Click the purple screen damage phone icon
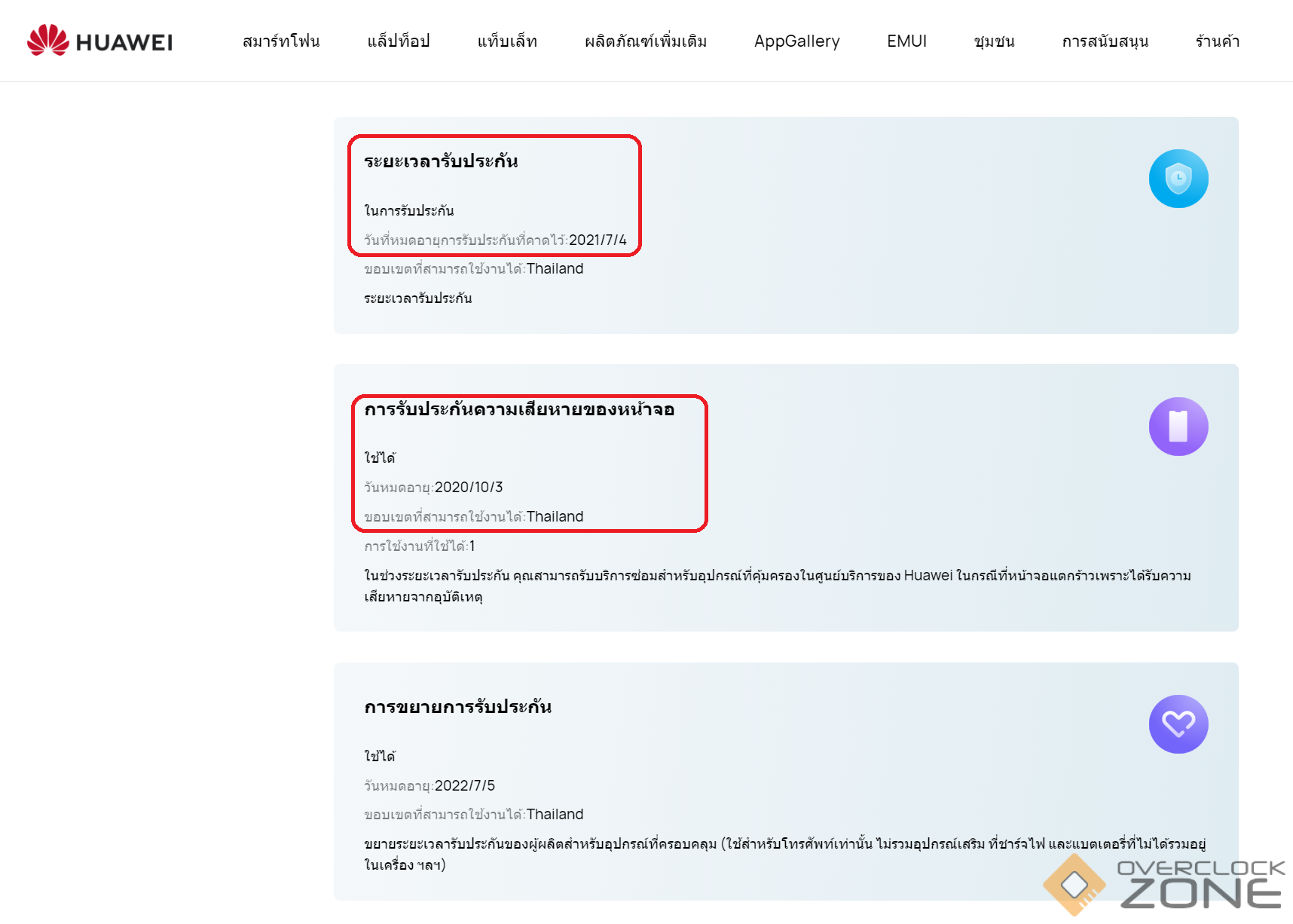The height and width of the screenshot is (924, 1293). 1178,427
